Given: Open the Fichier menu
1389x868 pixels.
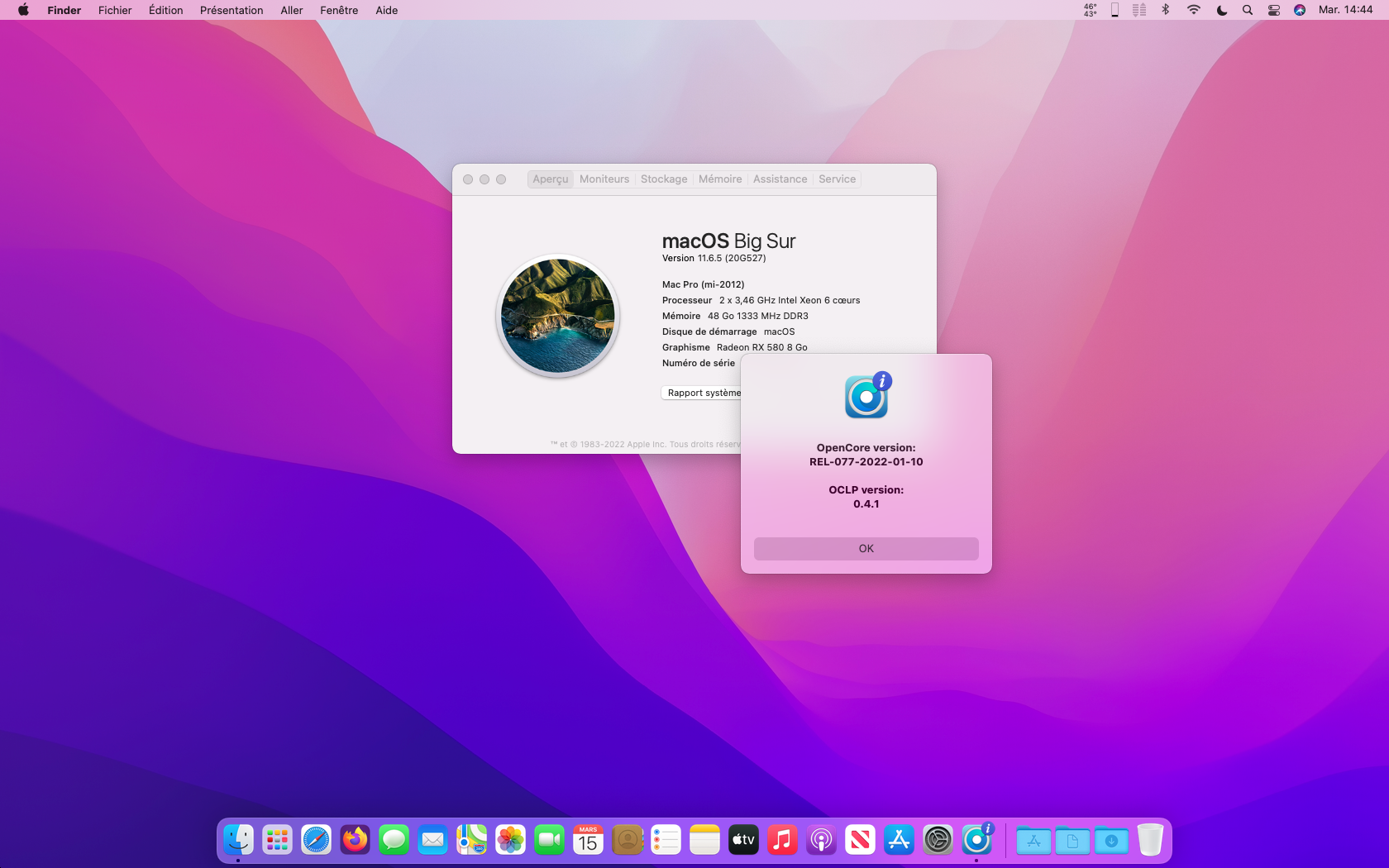Looking at the screenshot, I should pos(115,10).
